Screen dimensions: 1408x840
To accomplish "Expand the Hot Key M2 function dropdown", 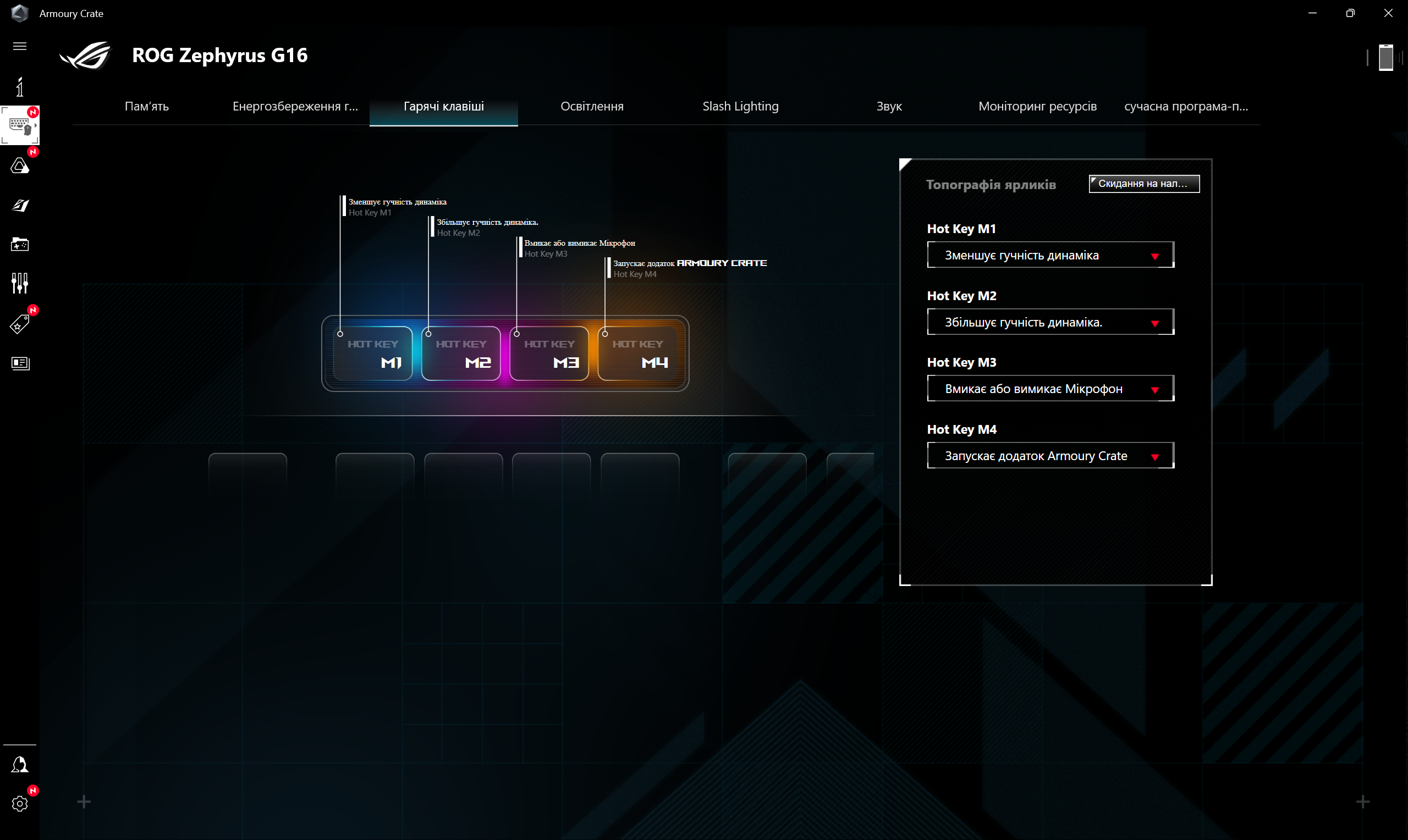I will [x=1049, y=322].
